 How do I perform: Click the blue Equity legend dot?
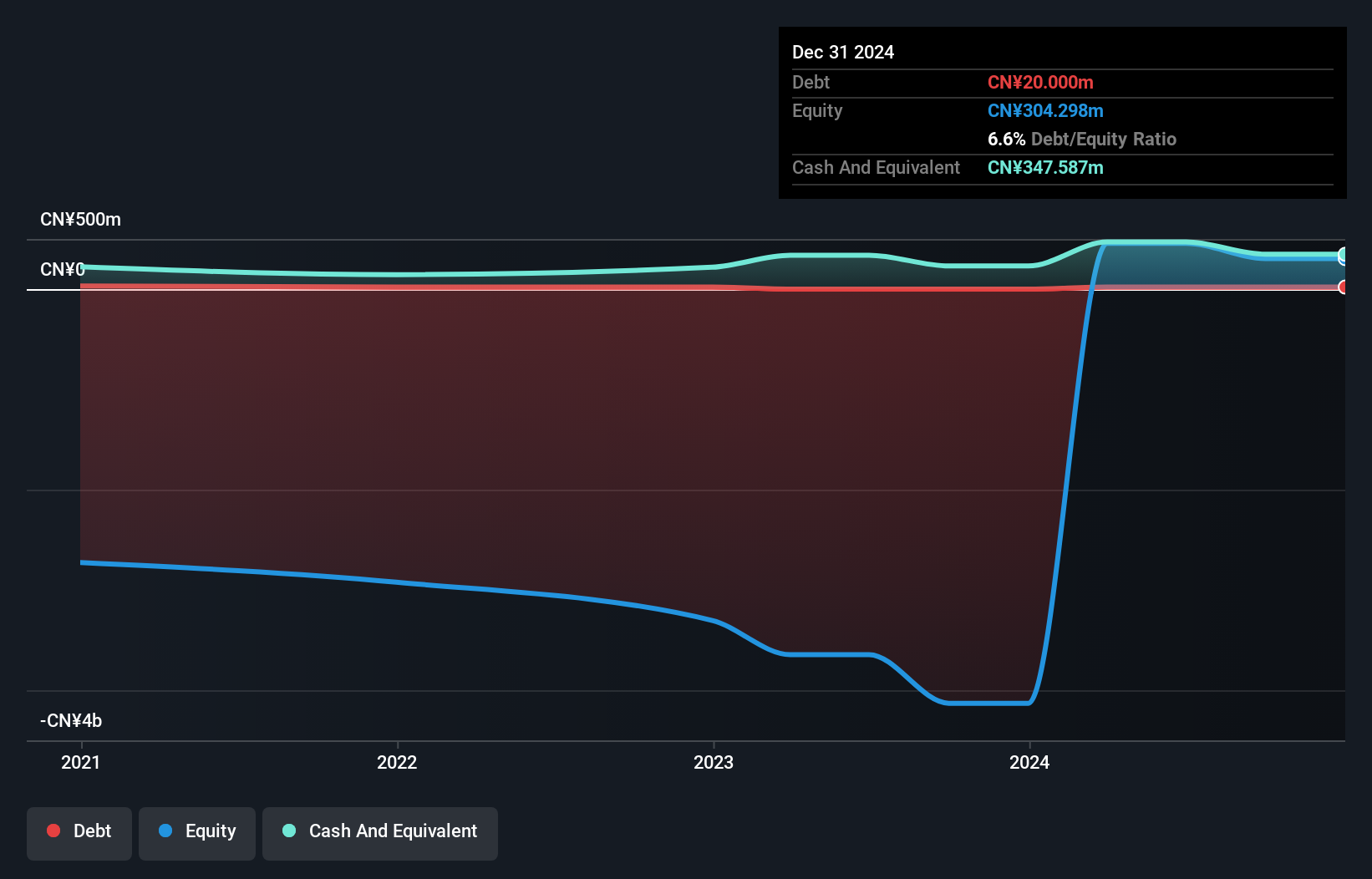(x=165, y=831)
